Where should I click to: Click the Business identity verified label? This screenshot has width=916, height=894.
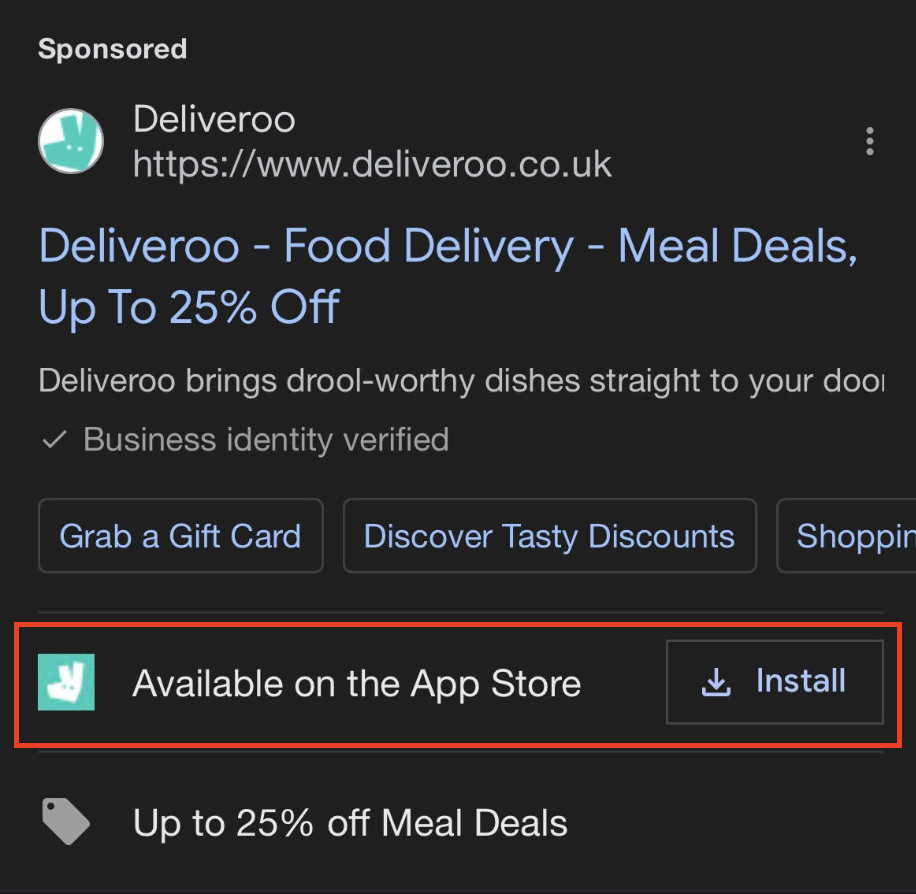tap(266, 439)
